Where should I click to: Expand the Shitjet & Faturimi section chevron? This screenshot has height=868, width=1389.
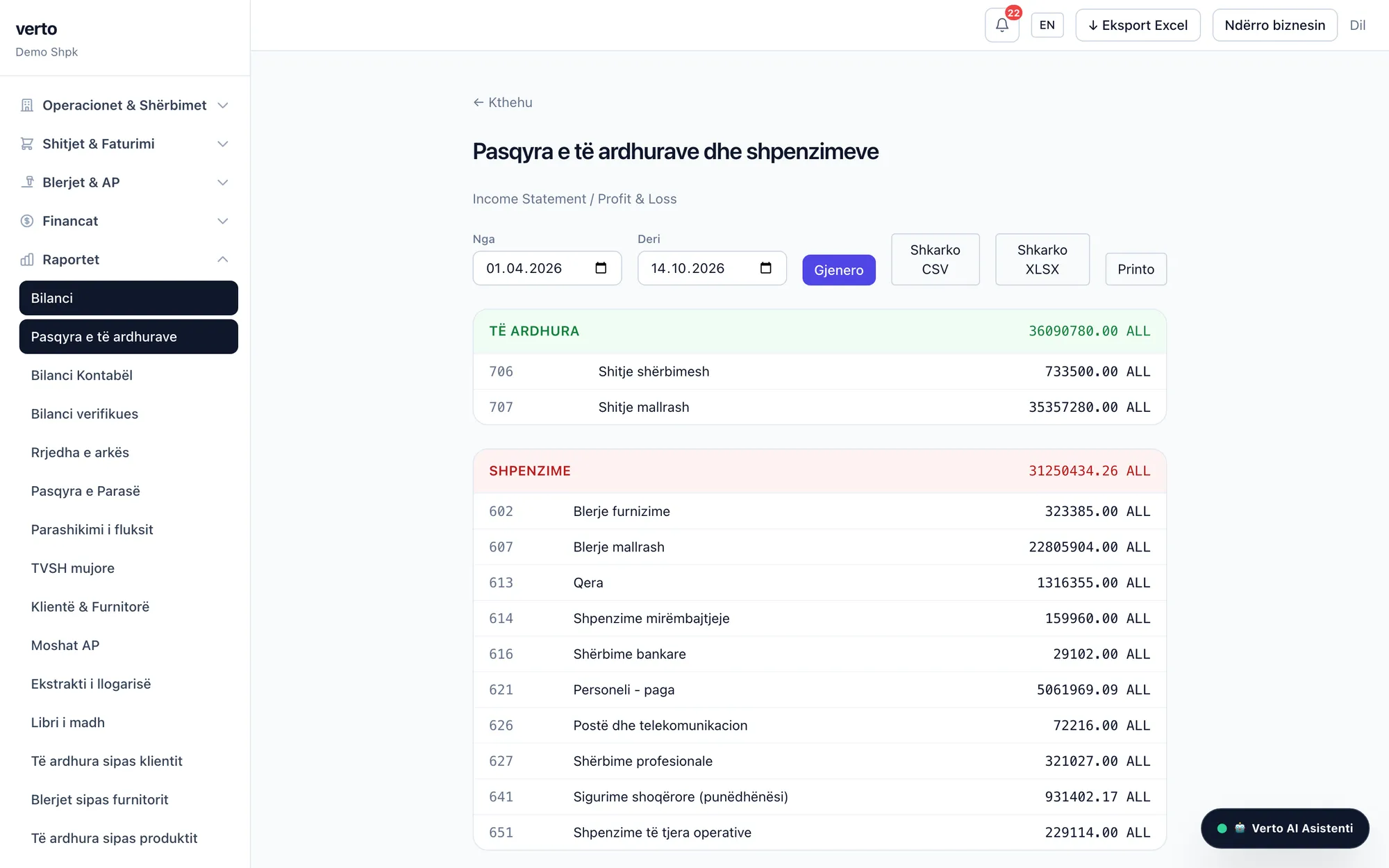tap(223, 144)
